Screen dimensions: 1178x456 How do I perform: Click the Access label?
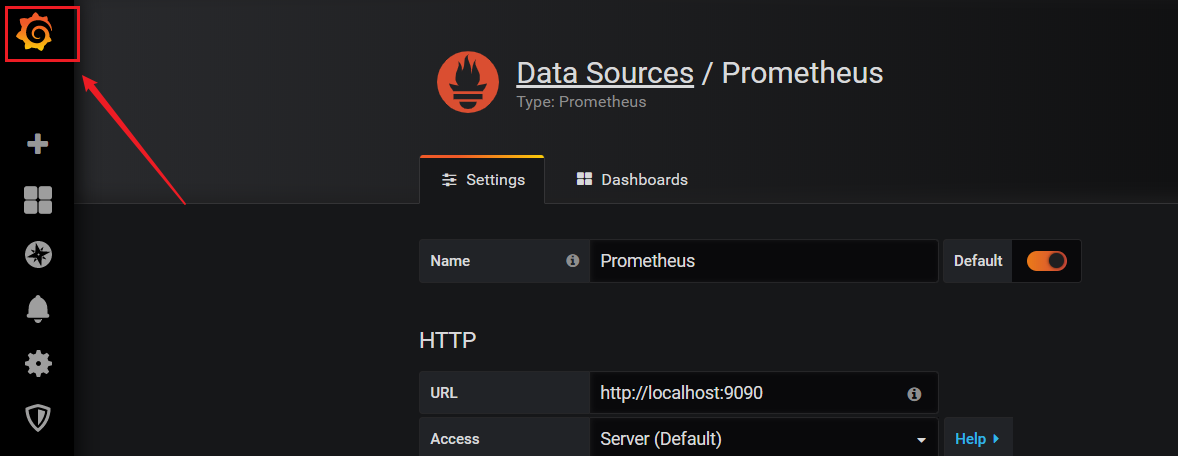tap(455, 439)
